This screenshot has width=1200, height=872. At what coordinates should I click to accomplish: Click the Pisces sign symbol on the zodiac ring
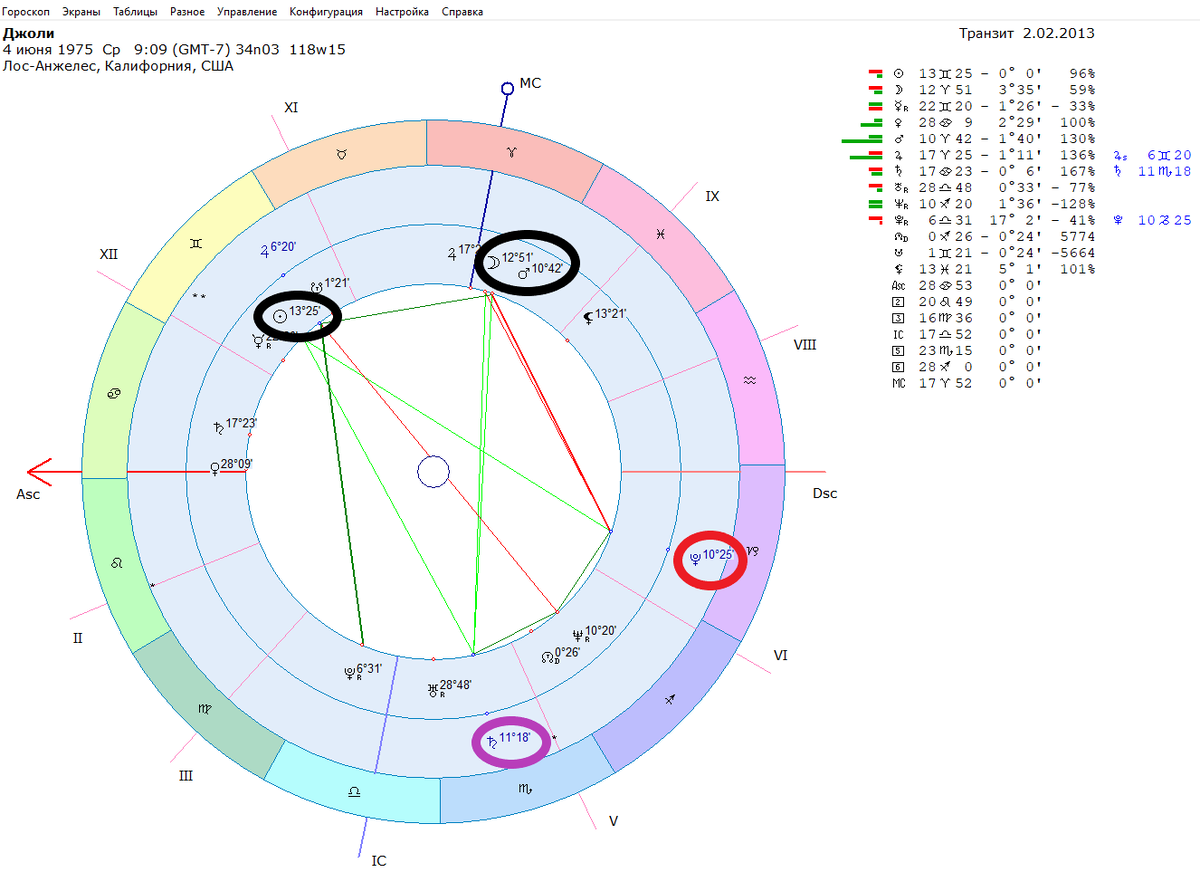(x=661, y=233)
